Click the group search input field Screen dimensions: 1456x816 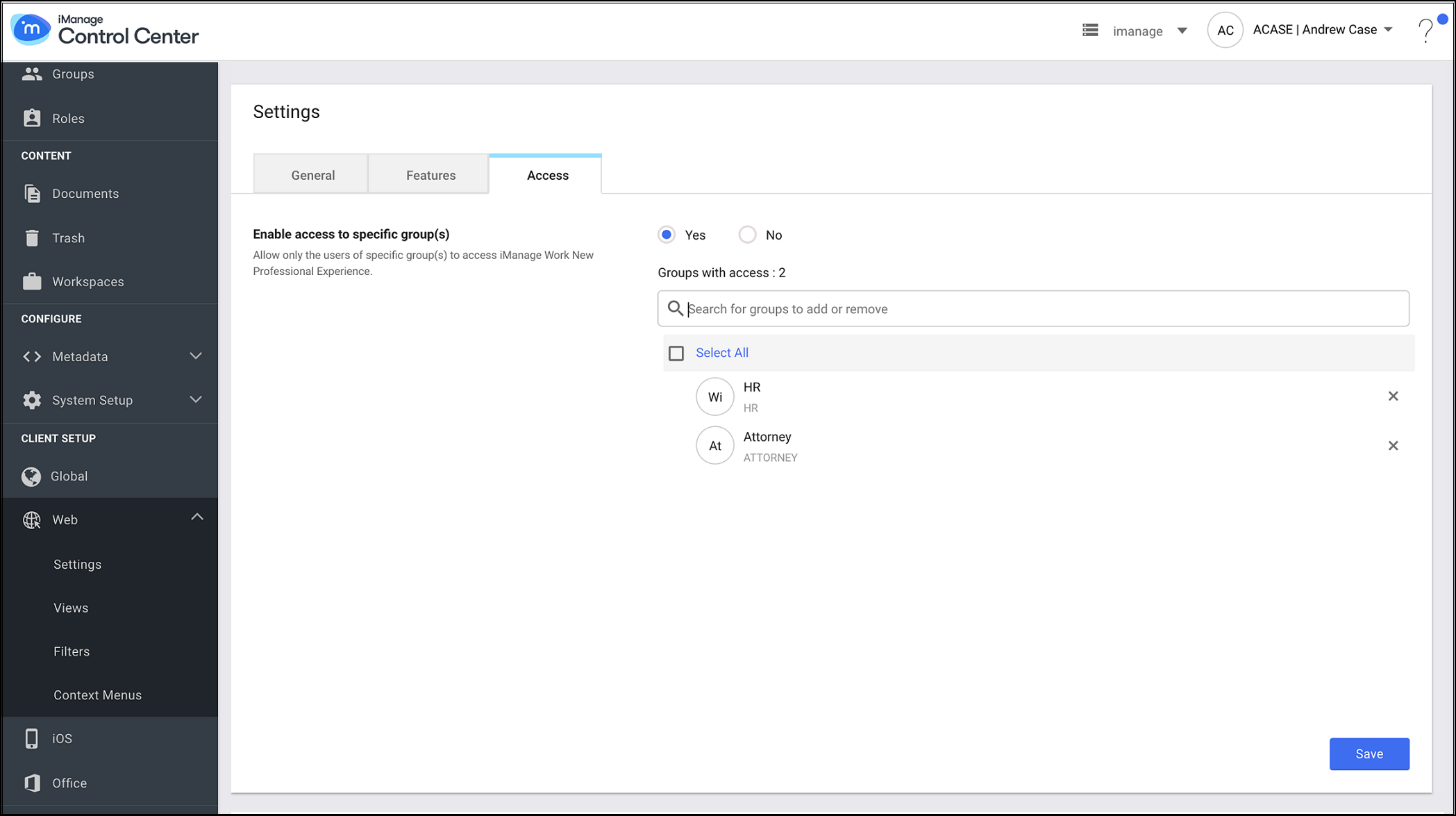1032,309
